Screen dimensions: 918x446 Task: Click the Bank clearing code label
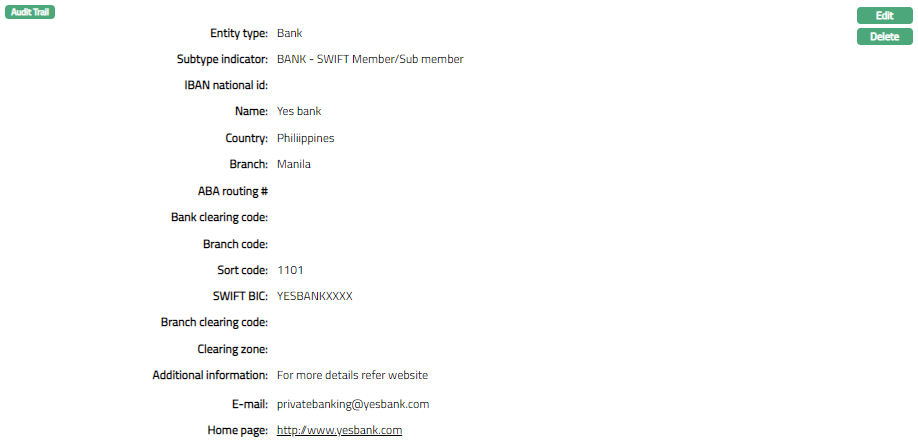(x=220, y=217)
